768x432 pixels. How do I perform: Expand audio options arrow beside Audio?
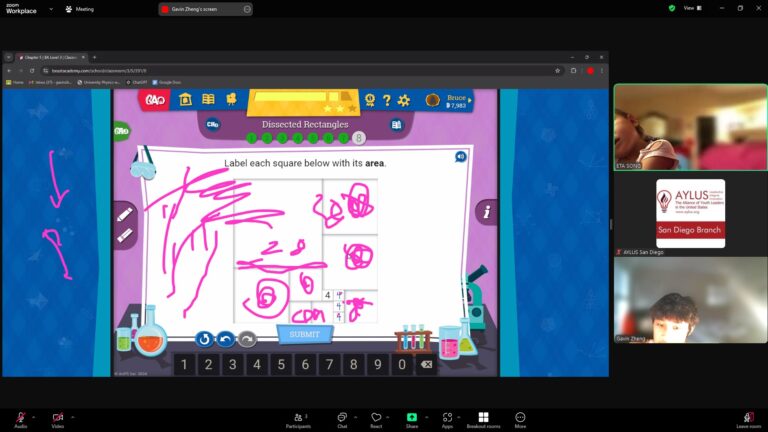pos(34,417)
